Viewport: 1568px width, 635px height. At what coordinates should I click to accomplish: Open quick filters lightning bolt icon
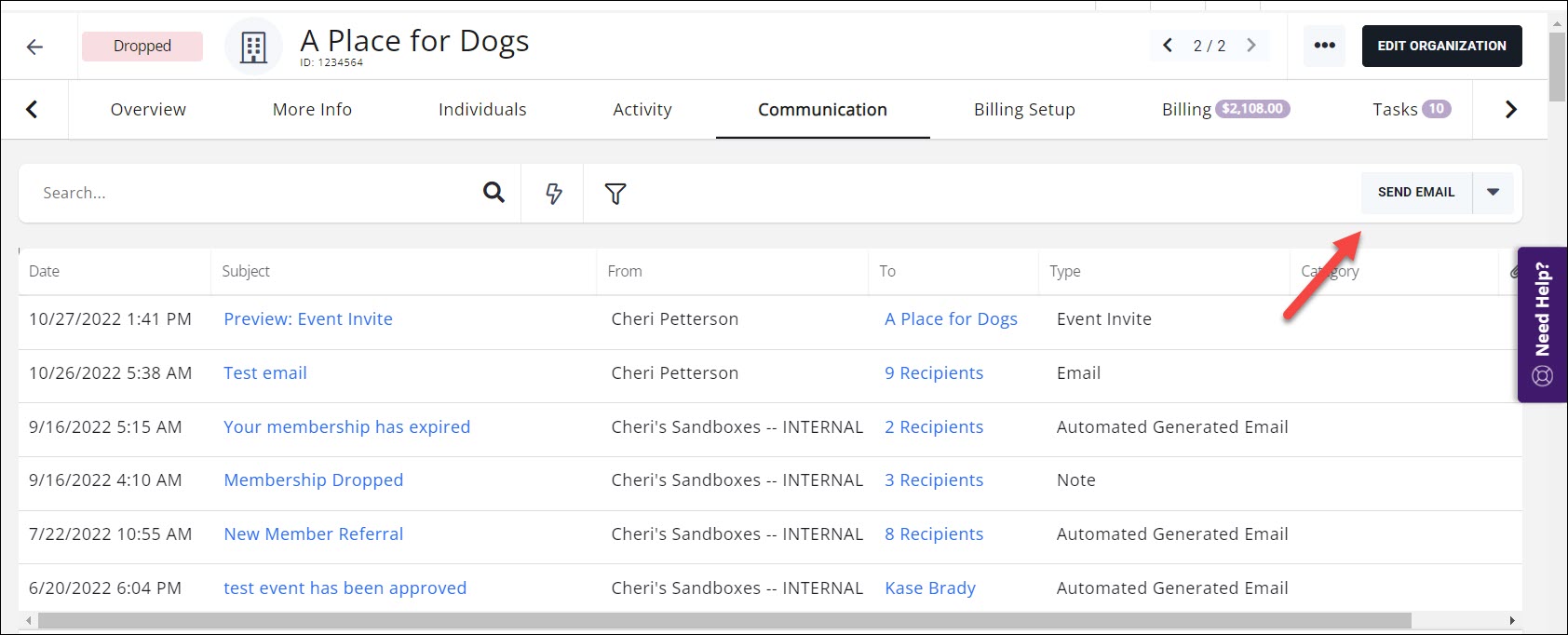(553, 194)
